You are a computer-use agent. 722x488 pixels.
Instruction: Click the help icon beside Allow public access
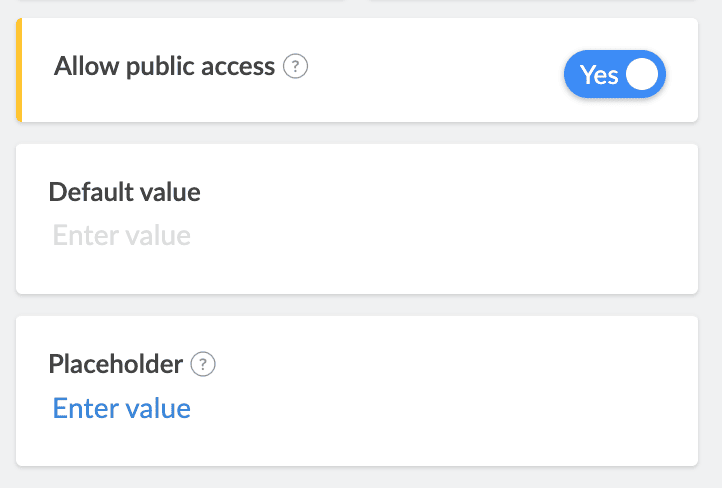click(x=295, y=67)
